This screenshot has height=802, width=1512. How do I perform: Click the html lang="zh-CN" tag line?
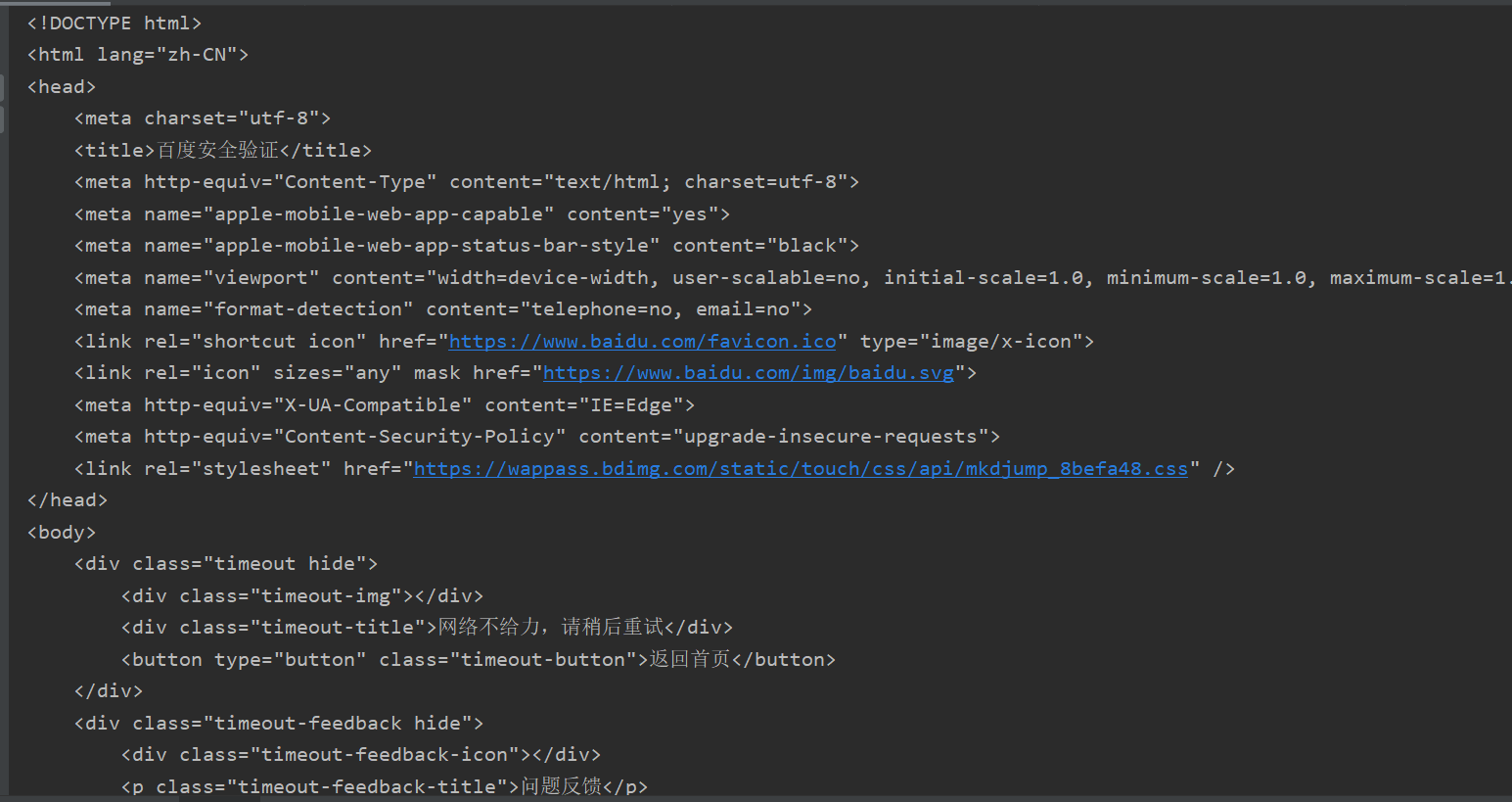pyautogui.click(x=138, y=55)
